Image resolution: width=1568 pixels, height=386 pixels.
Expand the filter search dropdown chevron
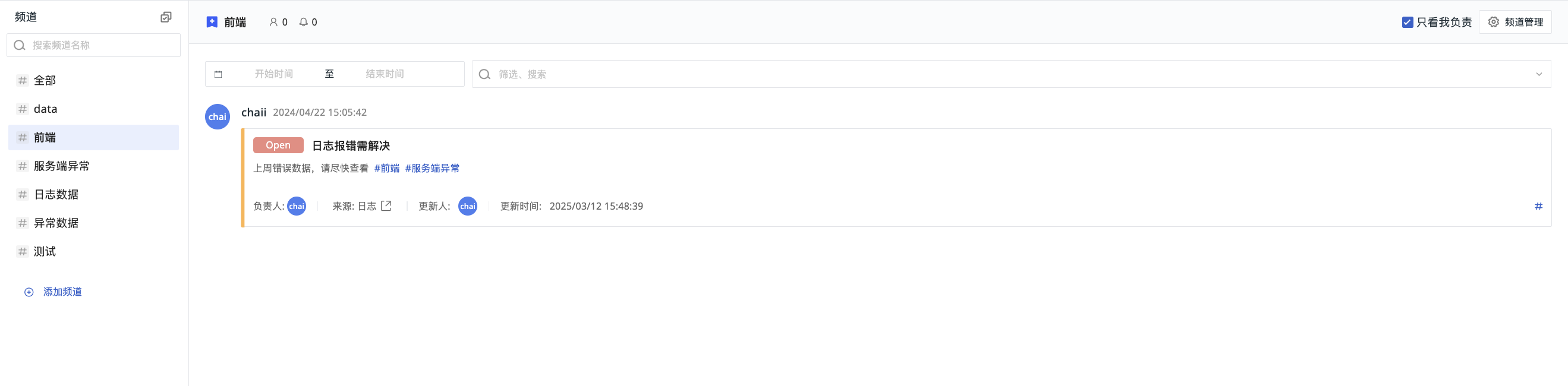[1539, 74]
